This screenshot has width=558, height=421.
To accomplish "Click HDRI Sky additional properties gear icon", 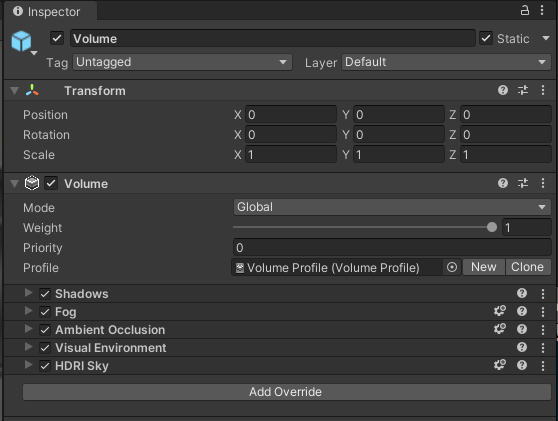I will pyautogui.click(x=500, y=365).
